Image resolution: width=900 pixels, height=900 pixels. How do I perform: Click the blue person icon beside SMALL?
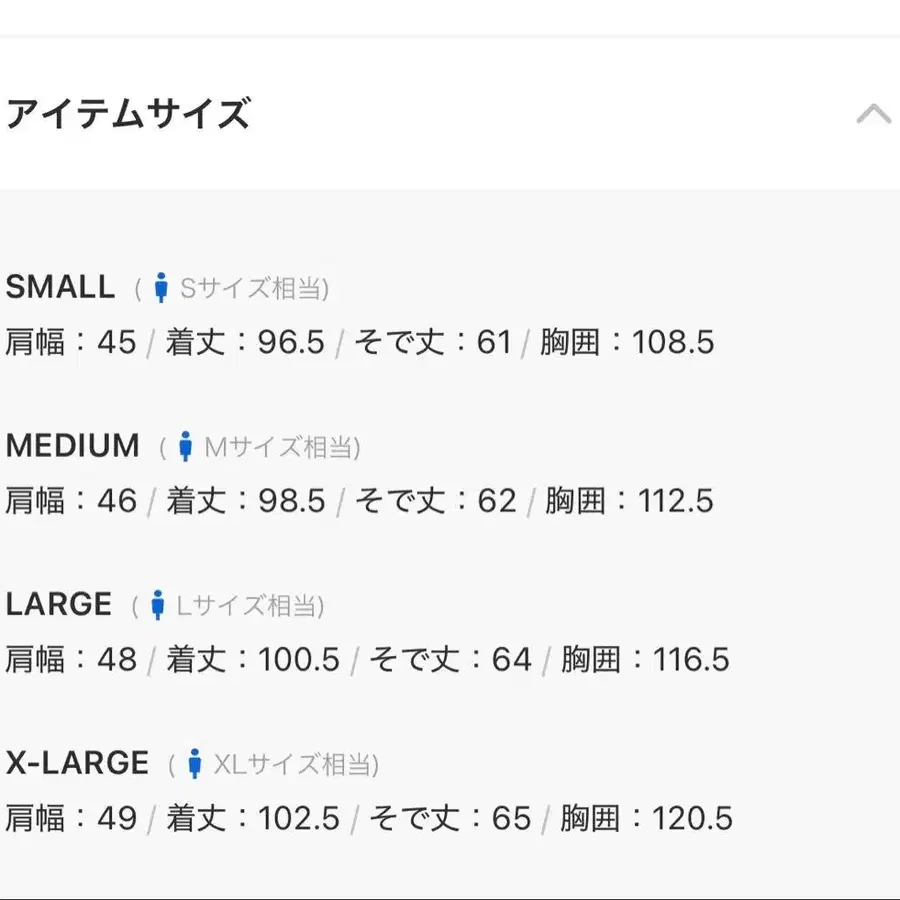tap(161, 288)
